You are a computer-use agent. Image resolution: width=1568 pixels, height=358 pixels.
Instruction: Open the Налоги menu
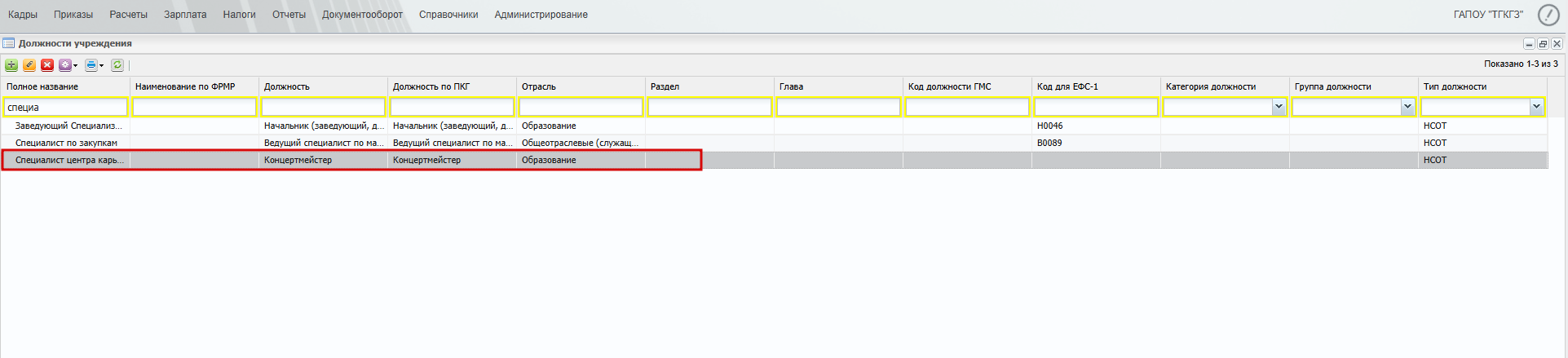click(239, 15)
